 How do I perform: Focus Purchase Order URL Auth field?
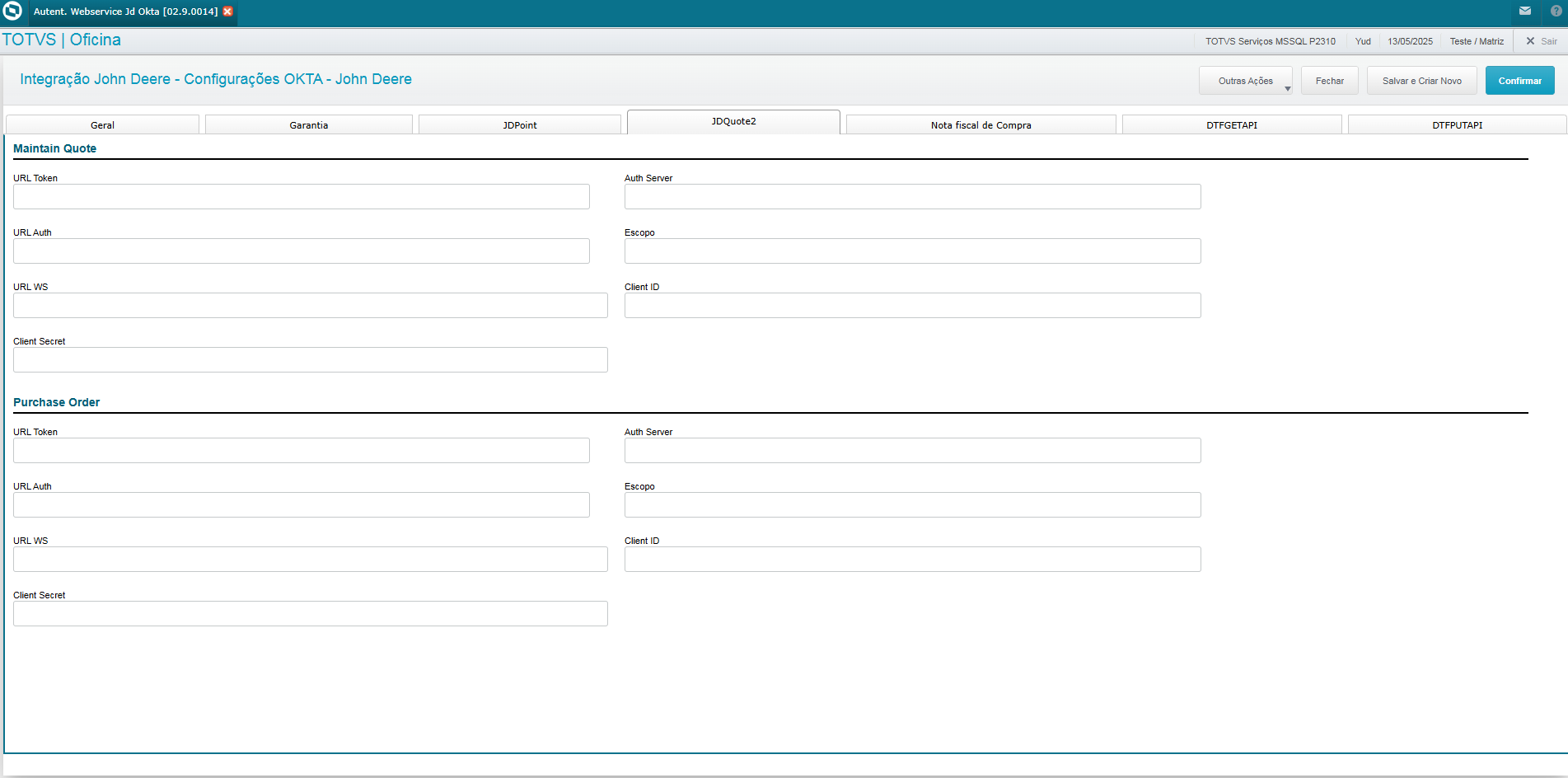pyautogui.click(x=302, y=505)
